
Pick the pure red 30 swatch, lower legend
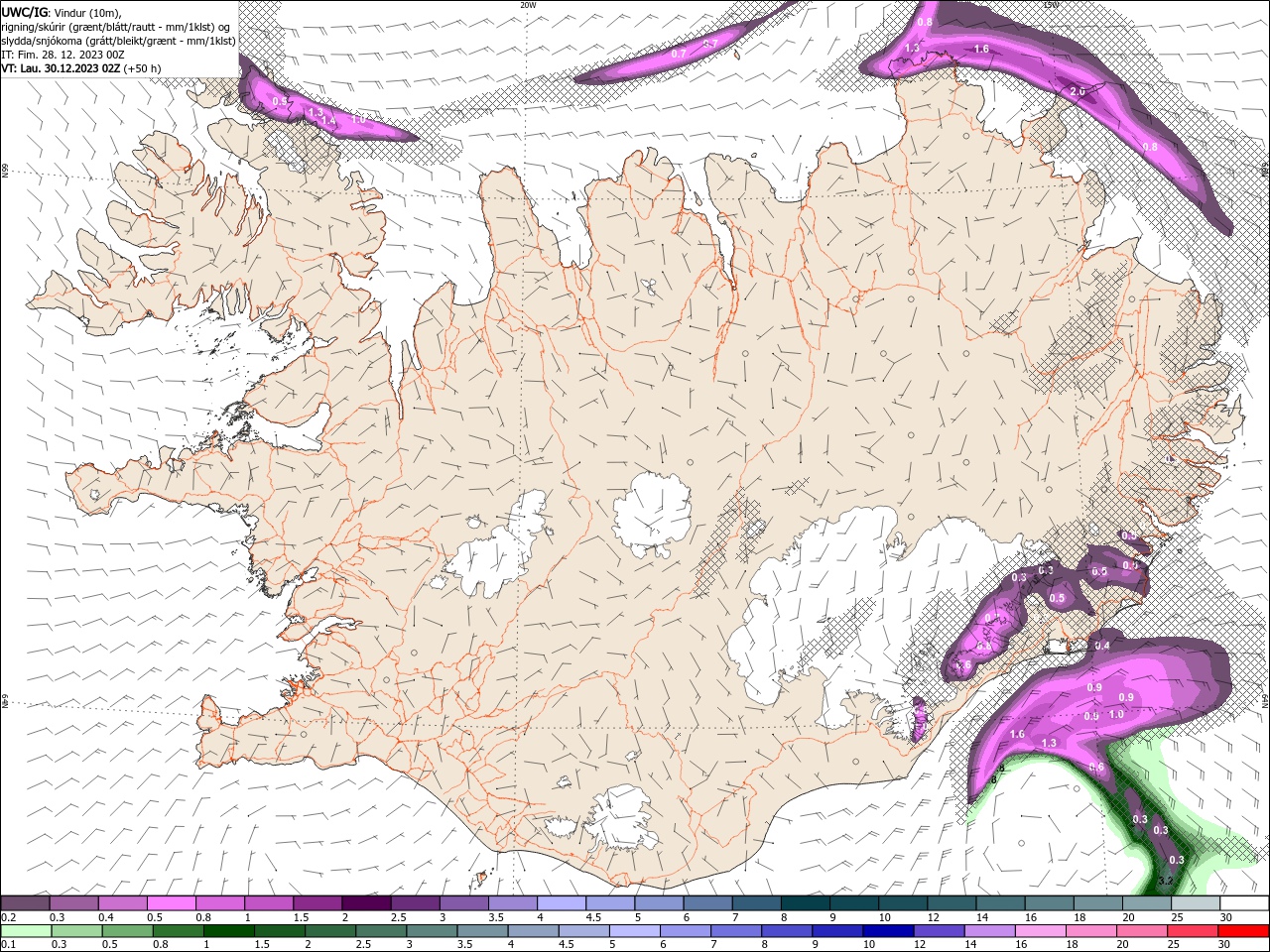(x=1242, y=930)
